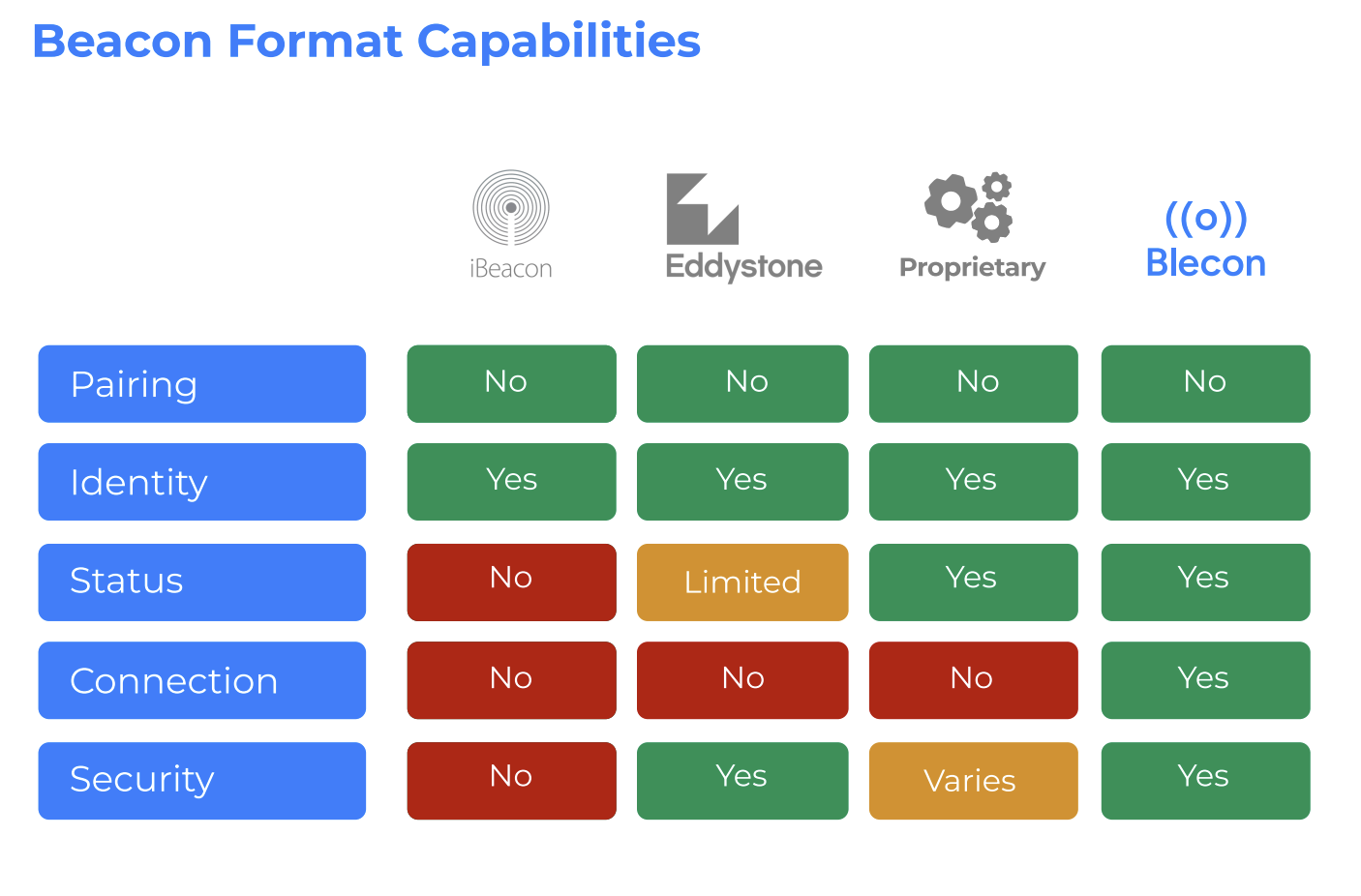Click the Blecon signal wave icon
Viewport: 1361px width, 896px height.
click(1205, 219)
